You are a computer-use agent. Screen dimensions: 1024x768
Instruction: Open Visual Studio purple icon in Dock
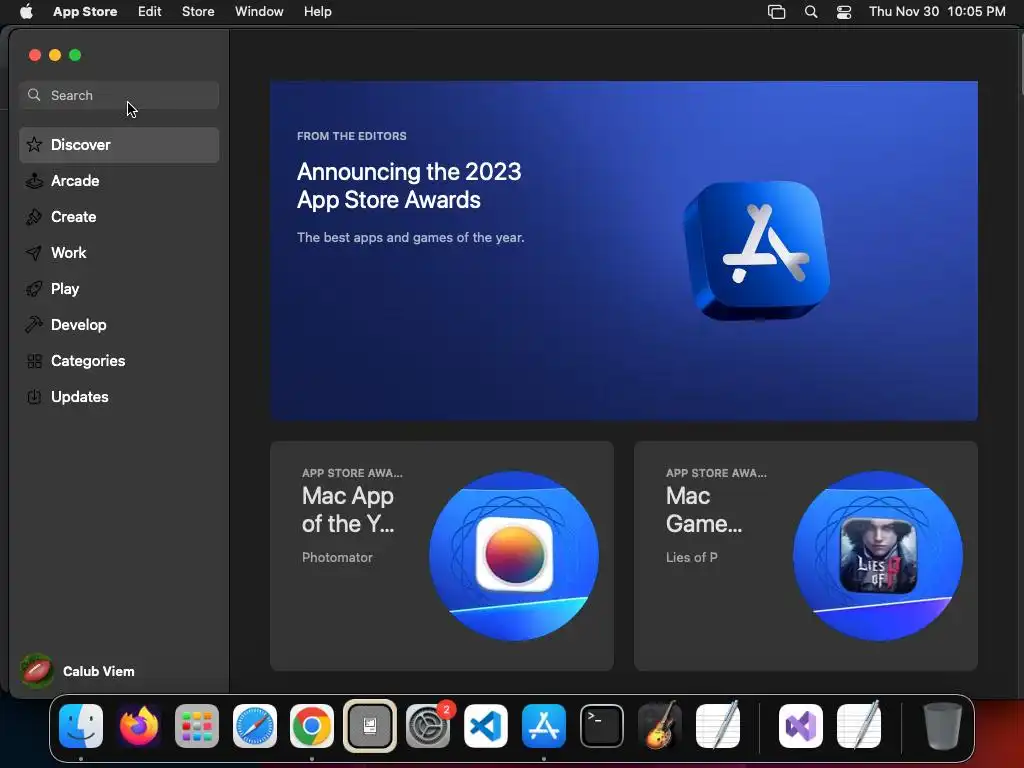(x=801, y=726)
